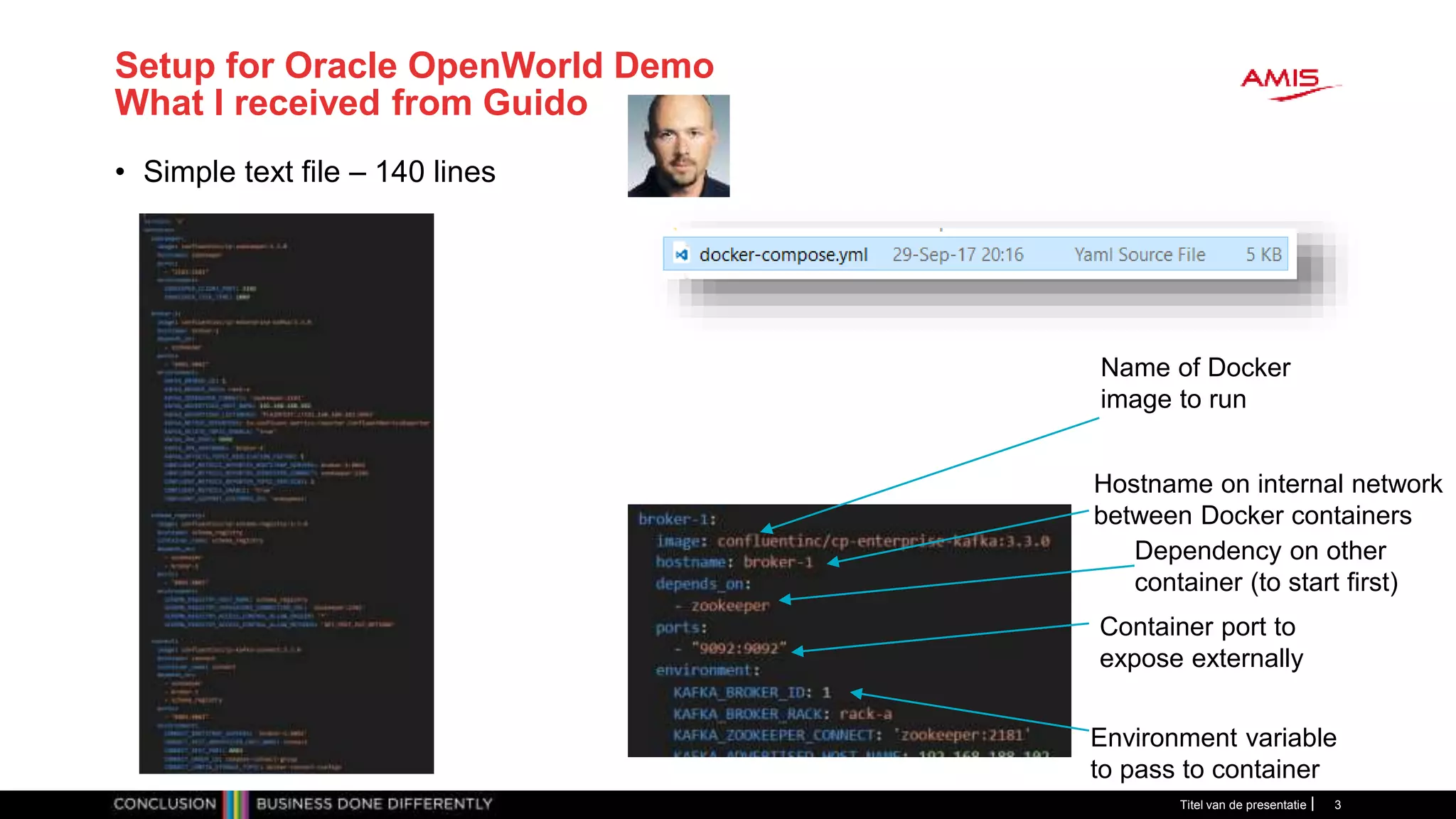Open the full 140-line YAML file thumbnail
The image size is (1456, 819).
point(287,493)
